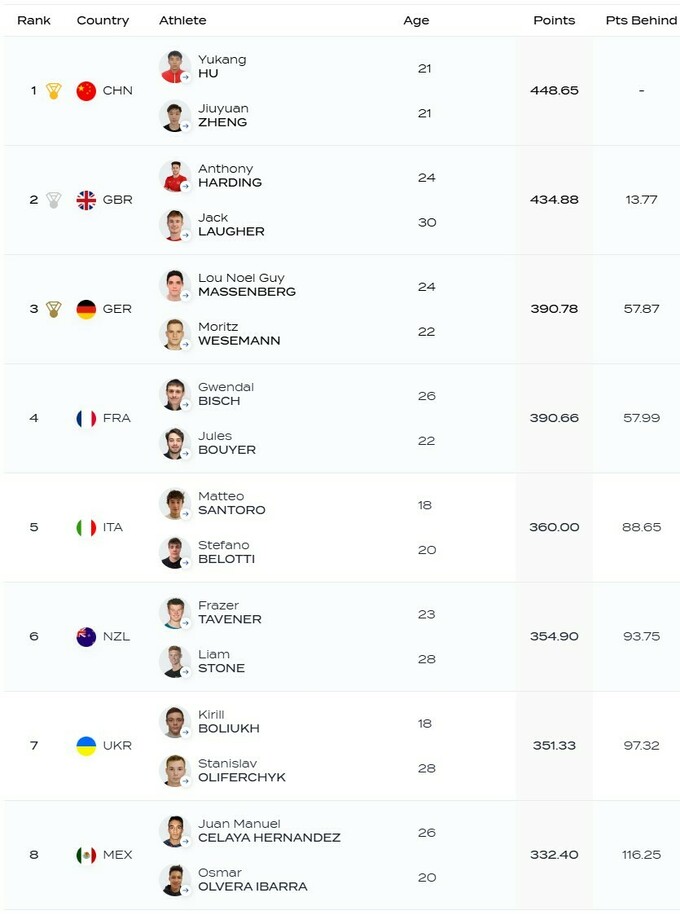Viewport: 680px width, 915px height.
Task: Open Matteo Santoro's profile photo
Action: (175, 504)
